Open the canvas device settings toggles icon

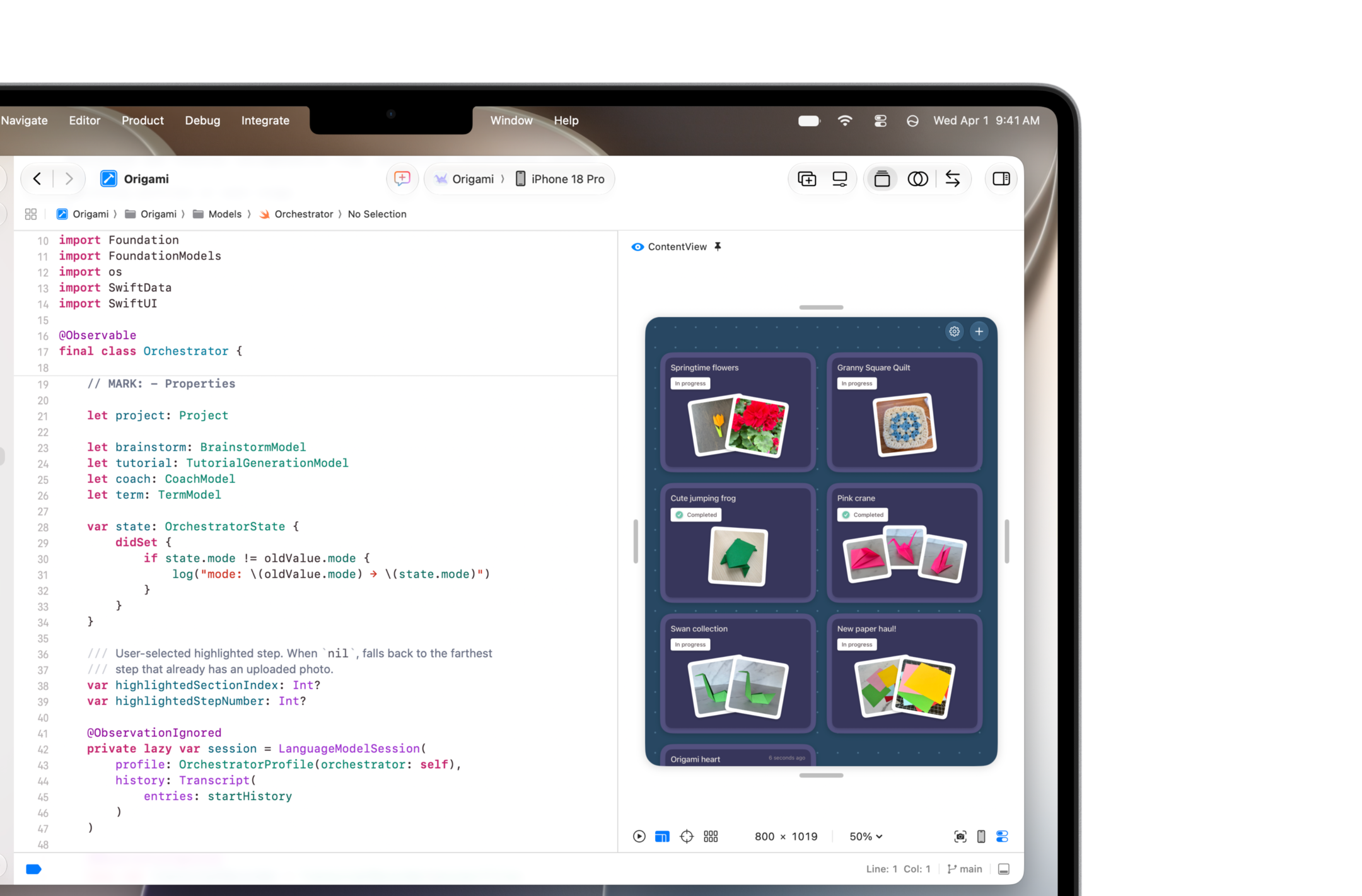[1002, 836]
